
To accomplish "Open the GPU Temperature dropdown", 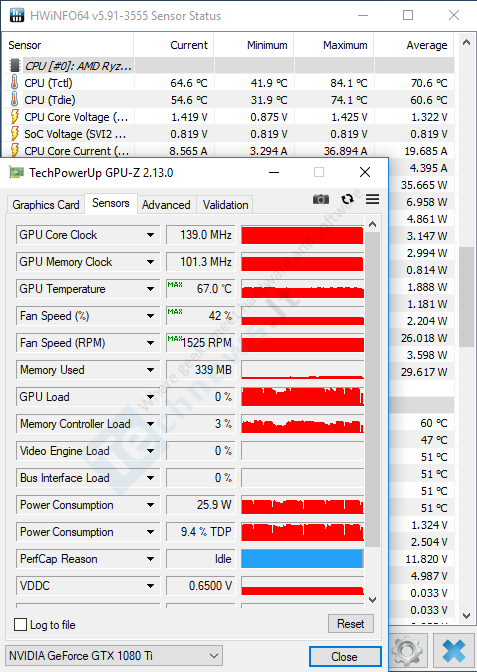I will [x=150, y=289].
